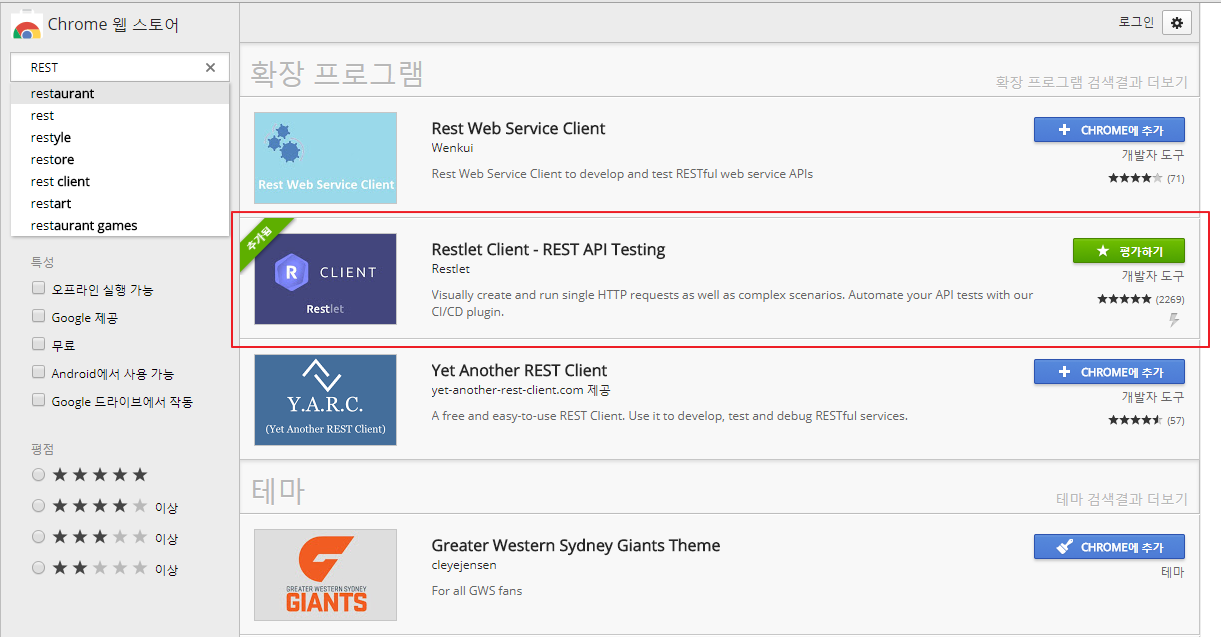1221x637 pixels.
Task: Add Rest Web Service Client to Chrome
Action: pos(1109,130)
